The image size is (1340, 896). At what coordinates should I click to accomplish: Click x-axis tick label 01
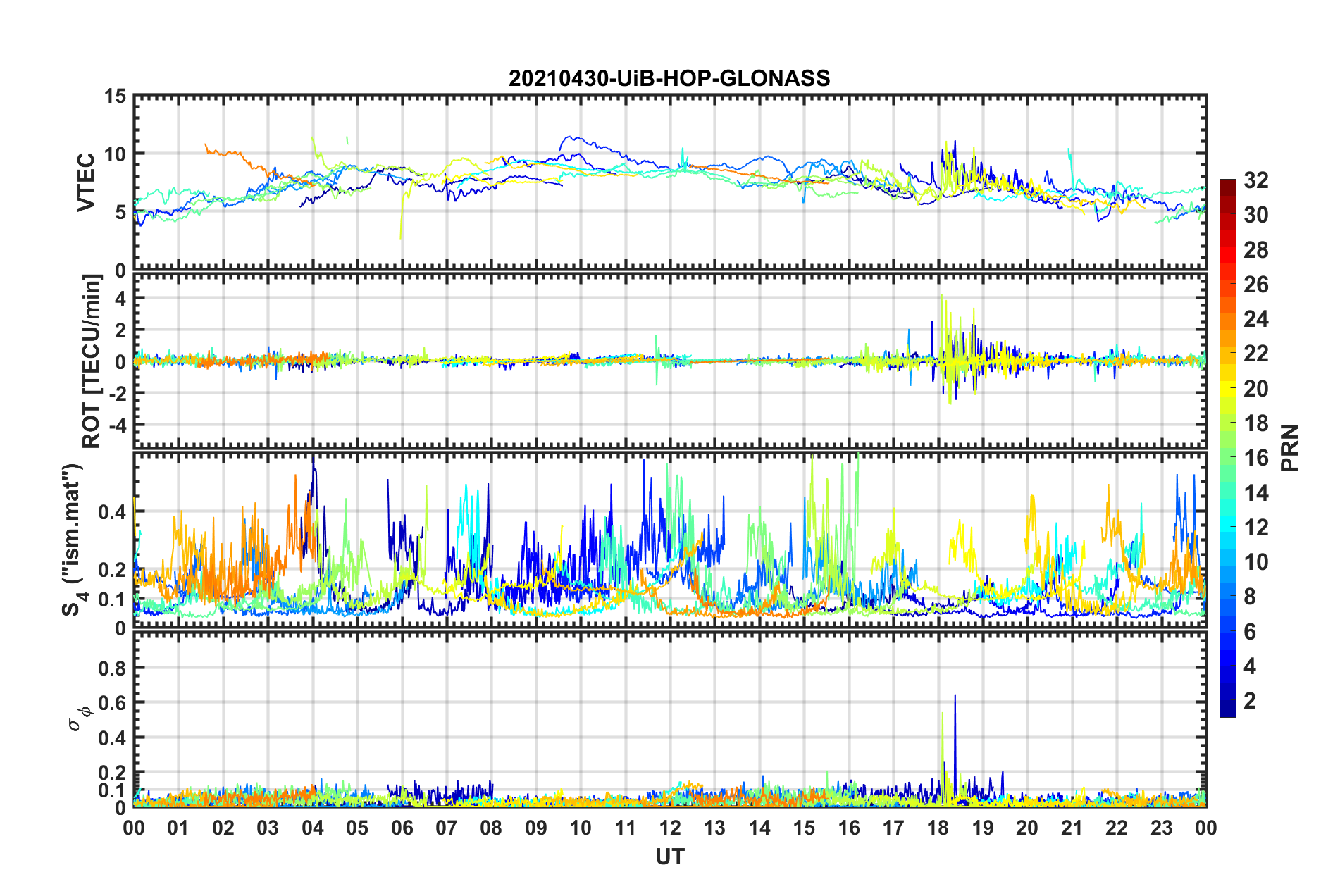tap(178, 828)
